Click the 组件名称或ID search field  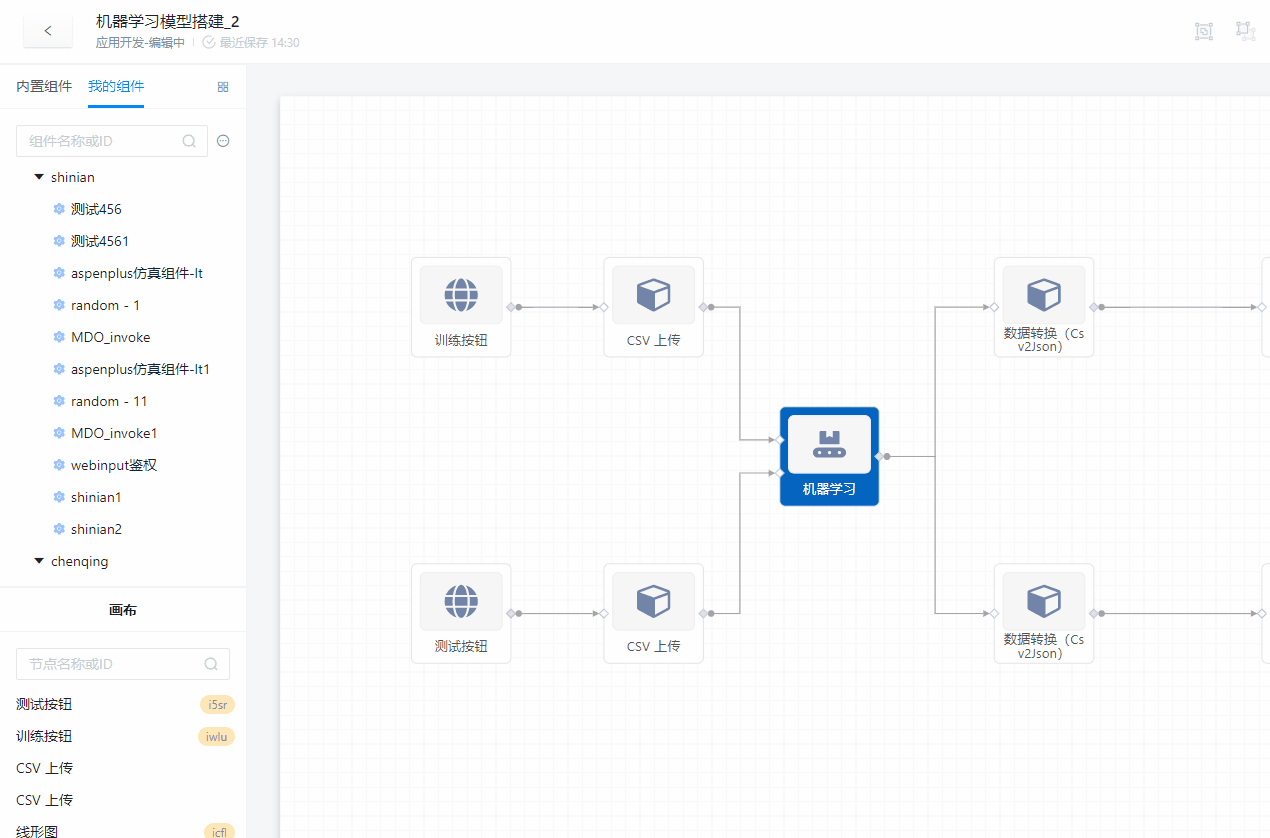[100, 141]
